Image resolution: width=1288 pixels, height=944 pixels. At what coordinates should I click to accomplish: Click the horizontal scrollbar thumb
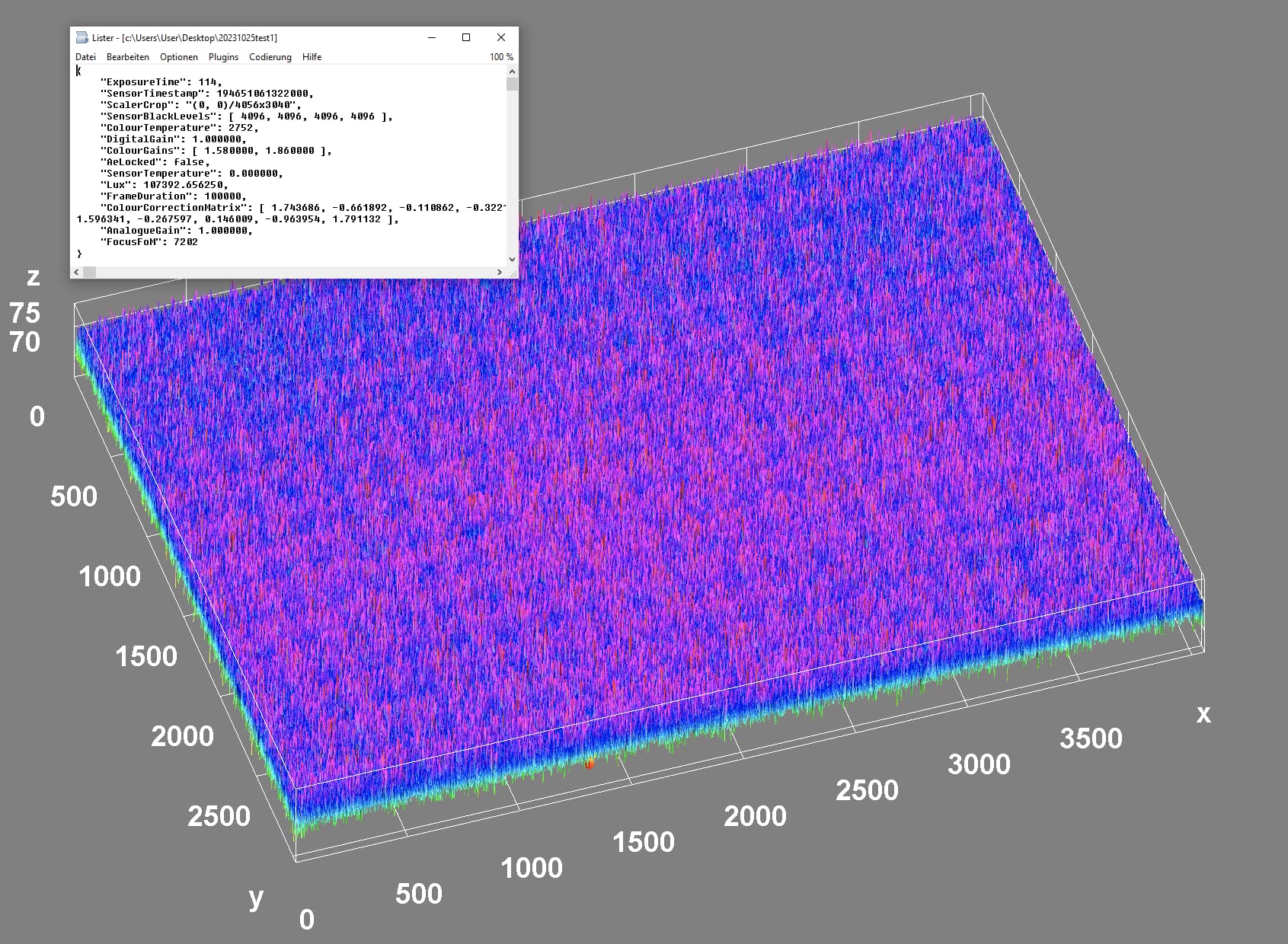89,272
